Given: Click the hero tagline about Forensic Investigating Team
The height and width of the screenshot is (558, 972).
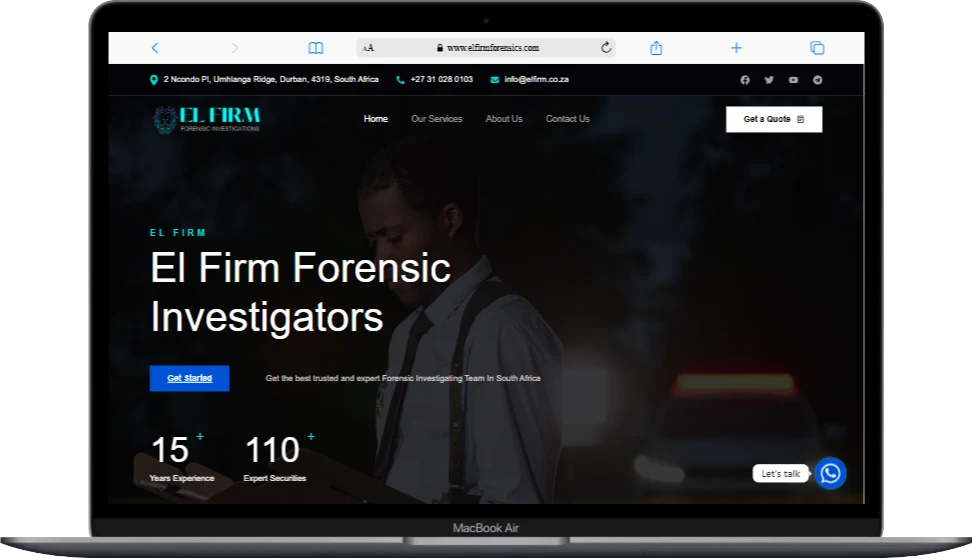Looking at the screenshot, I should [403, 378].
